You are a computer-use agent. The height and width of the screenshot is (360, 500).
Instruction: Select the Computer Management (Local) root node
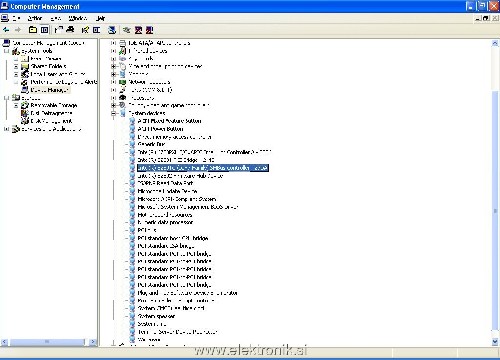48,43
